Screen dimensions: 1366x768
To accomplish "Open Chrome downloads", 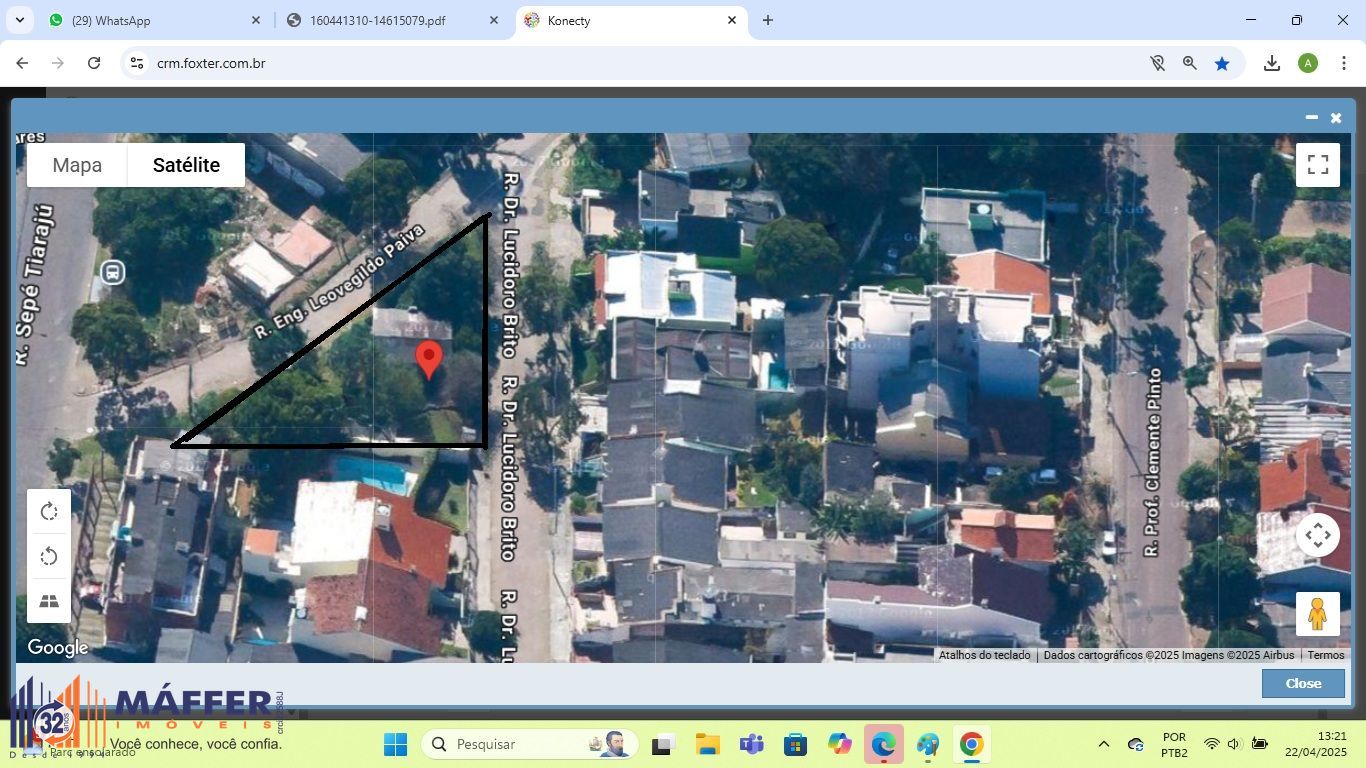I will 1272,63.
